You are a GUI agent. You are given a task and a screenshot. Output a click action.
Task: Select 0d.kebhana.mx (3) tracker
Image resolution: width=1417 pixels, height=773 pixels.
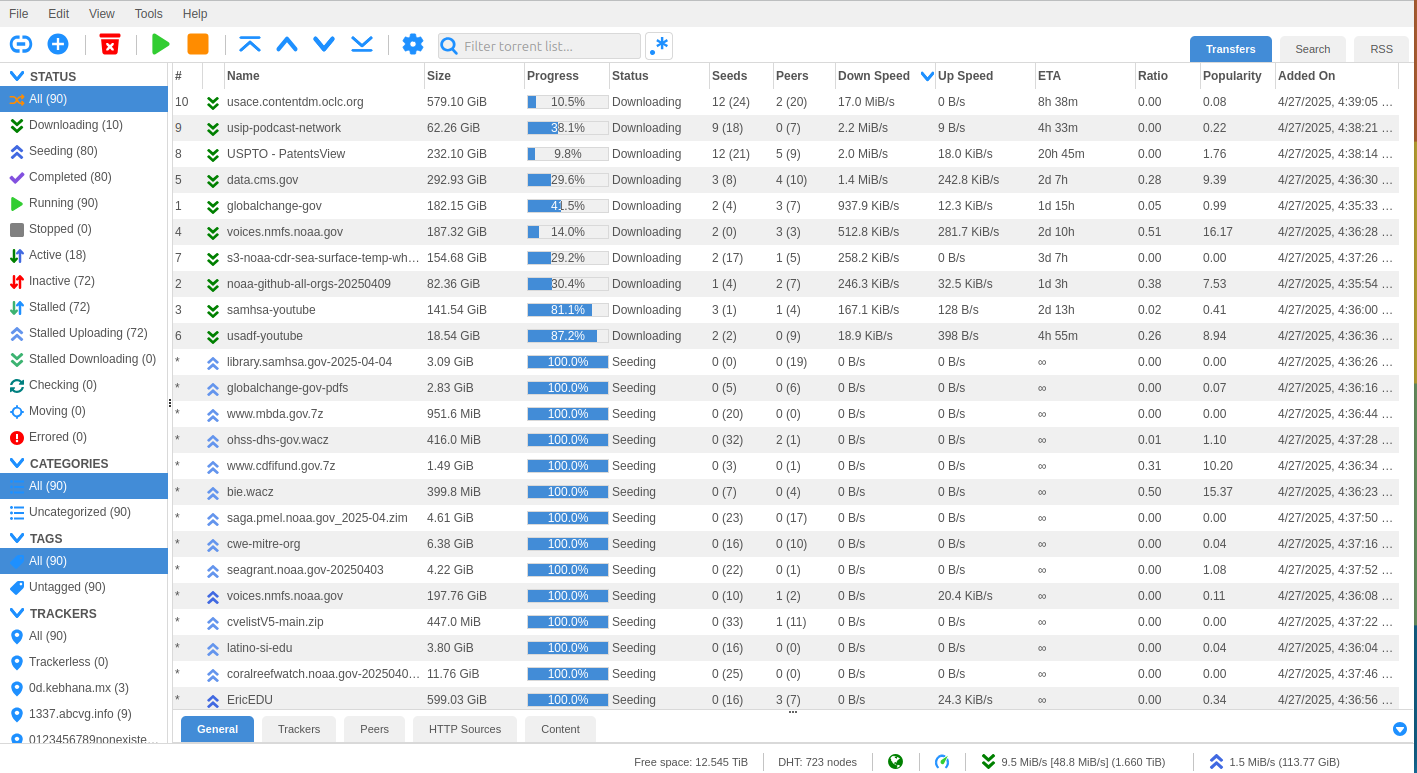tap(84, 688)
